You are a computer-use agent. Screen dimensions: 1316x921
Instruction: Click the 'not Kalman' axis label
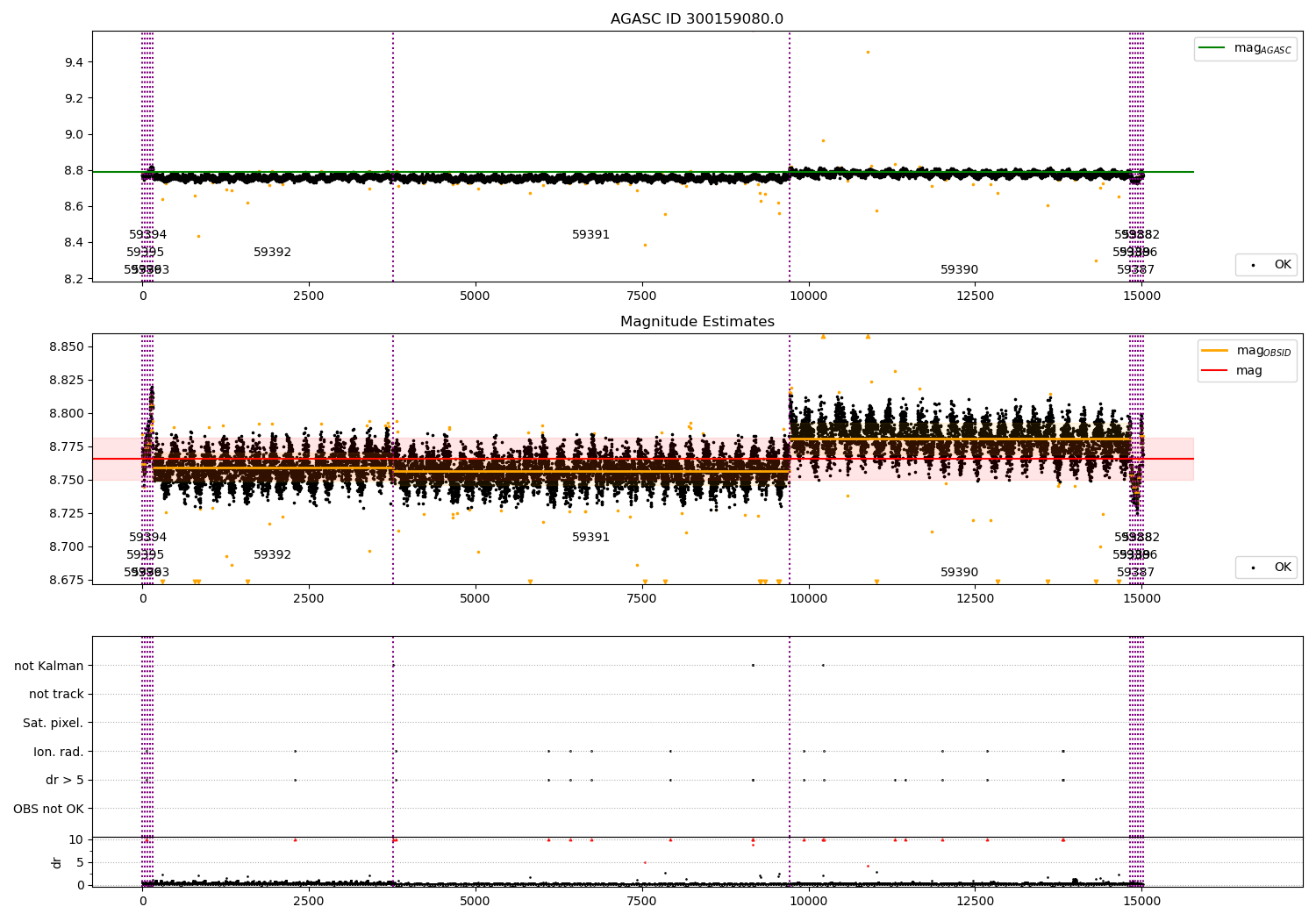(49, 666)
